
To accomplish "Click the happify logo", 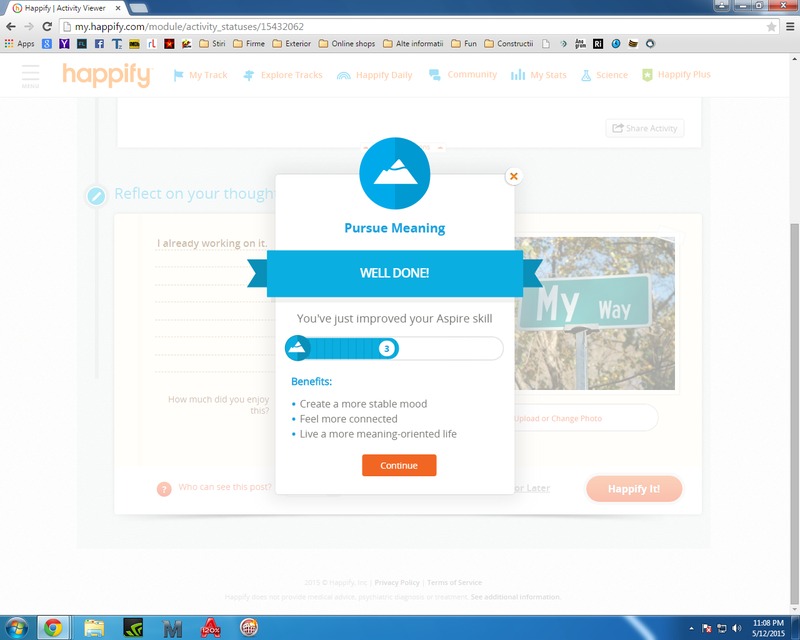I will [107, 75].
